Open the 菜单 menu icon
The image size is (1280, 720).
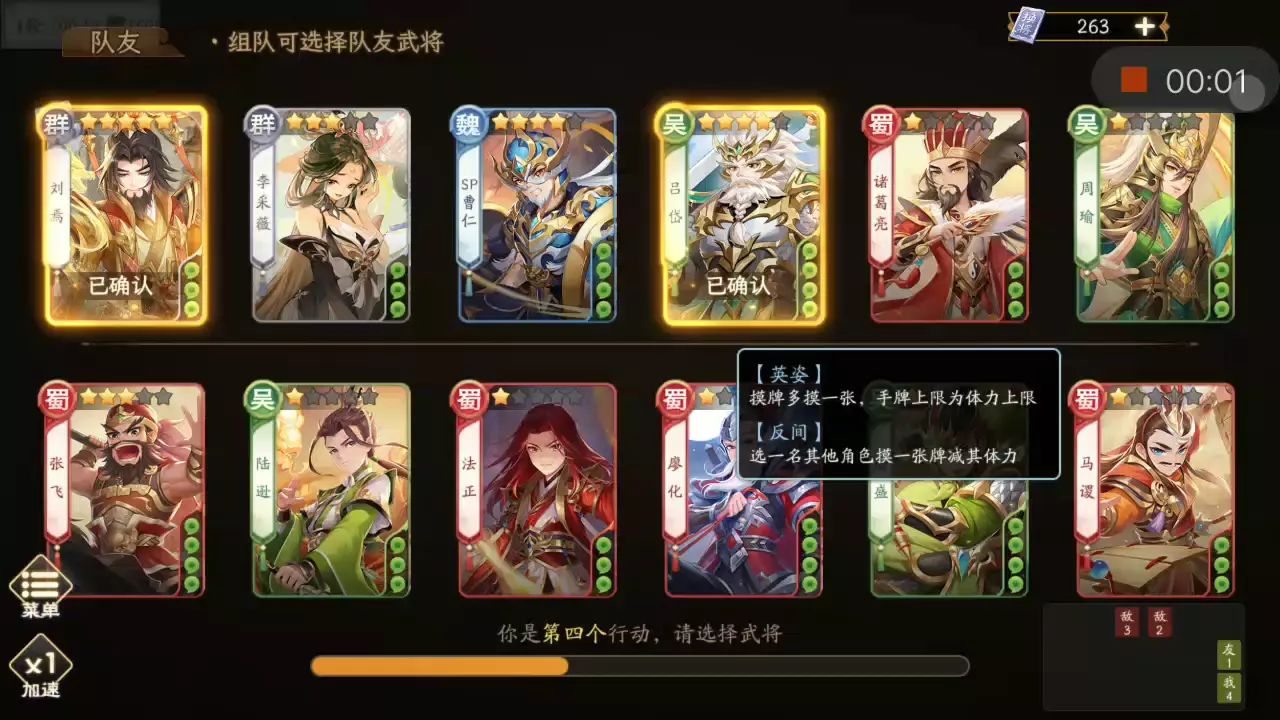[41, 587]
